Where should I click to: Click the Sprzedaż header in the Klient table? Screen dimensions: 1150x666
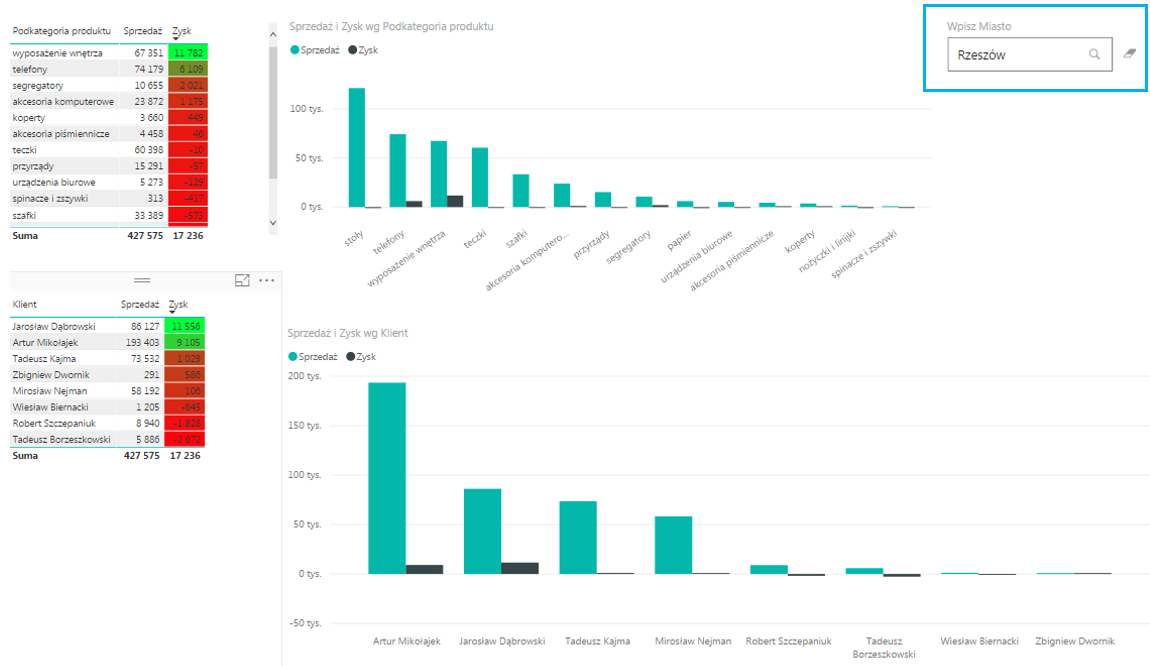tap(140, 304)
